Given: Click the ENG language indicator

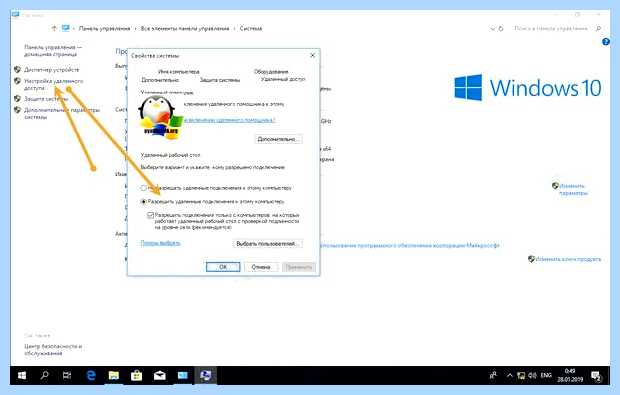Looking at the screenshot, I should (546, 375).
